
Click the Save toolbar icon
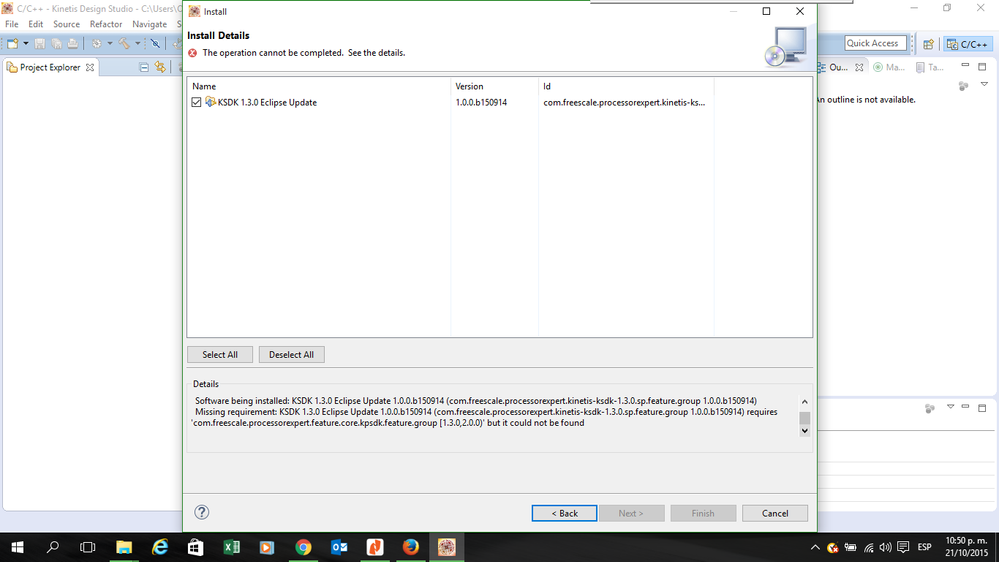[x=40, y=43]
